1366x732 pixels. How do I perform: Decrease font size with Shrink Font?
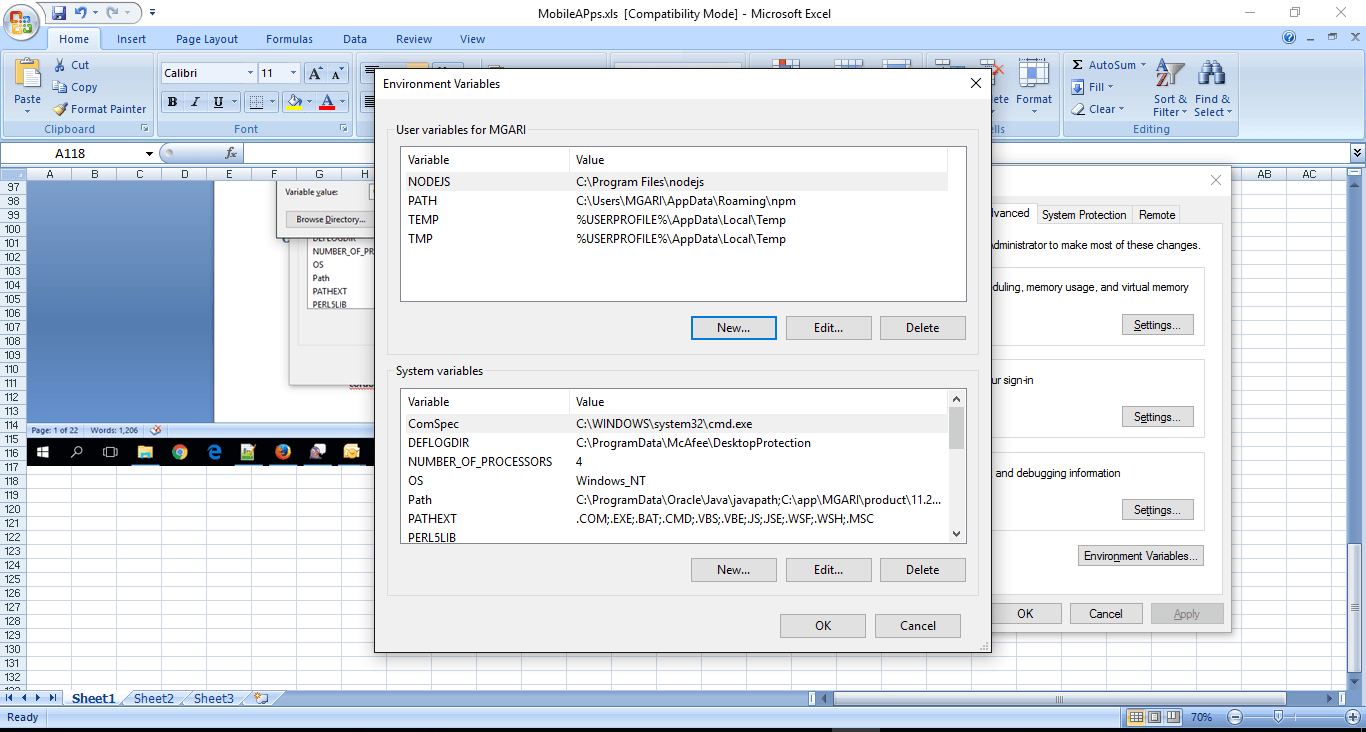click(336, 73)
